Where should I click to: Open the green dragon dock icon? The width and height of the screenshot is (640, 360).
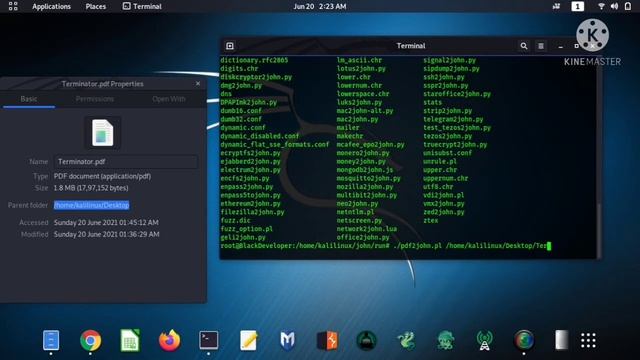(406, 340)
